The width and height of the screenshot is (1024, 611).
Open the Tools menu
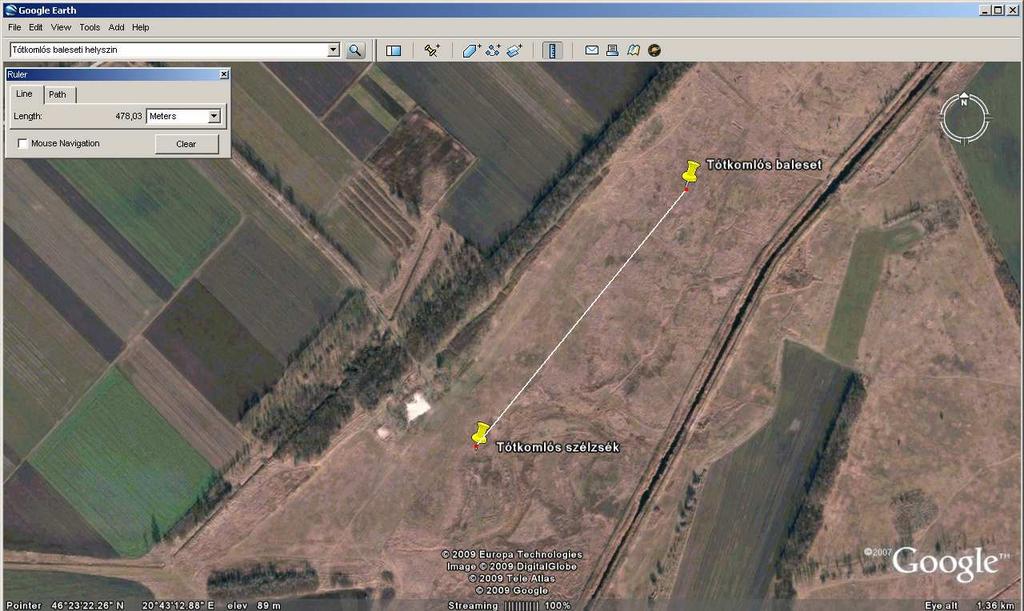coord(89,27)
